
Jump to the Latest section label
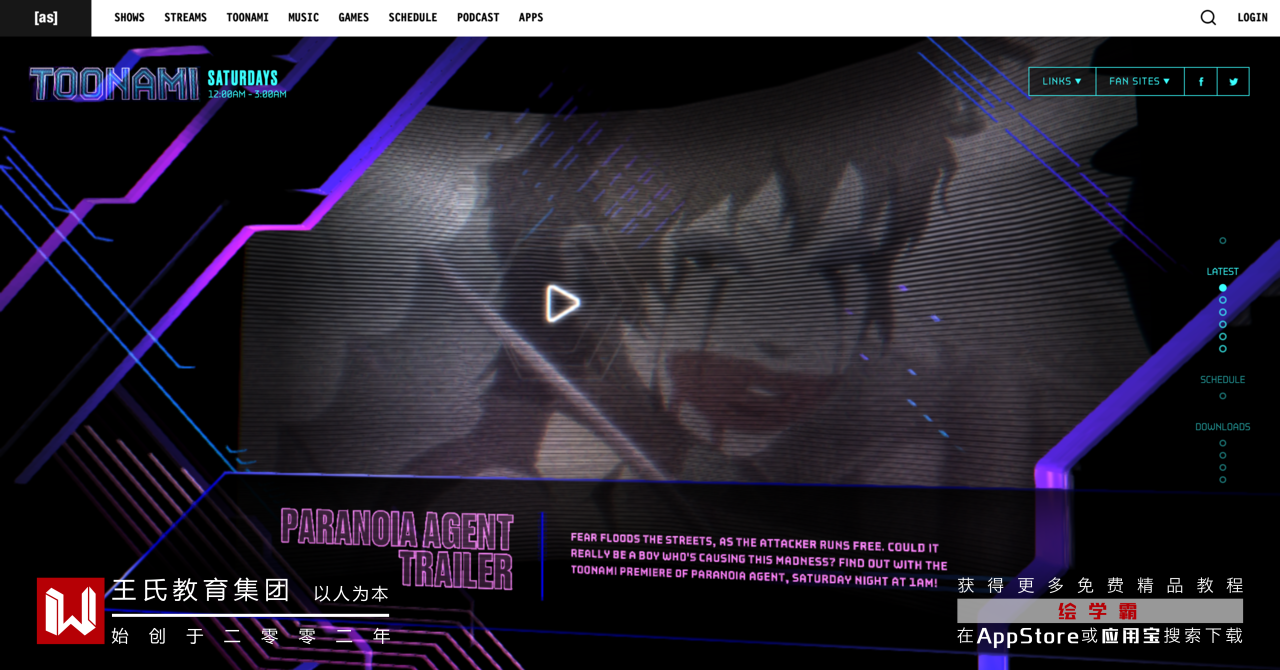[1222, 272]
